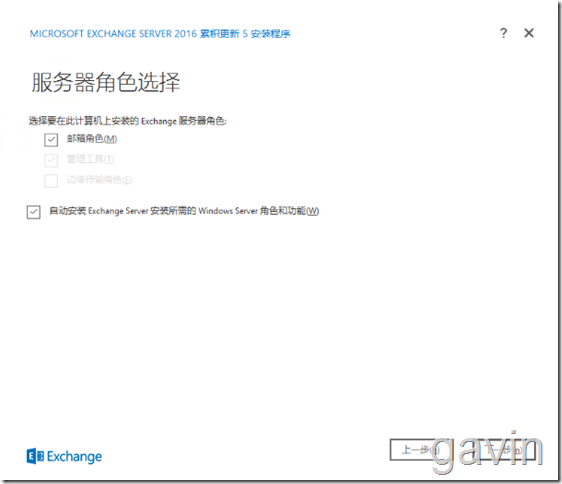The width and height of the screenshot is (562, 484).
Task: Toggle the 管理工具(T) checkbox
Action: 51,160
